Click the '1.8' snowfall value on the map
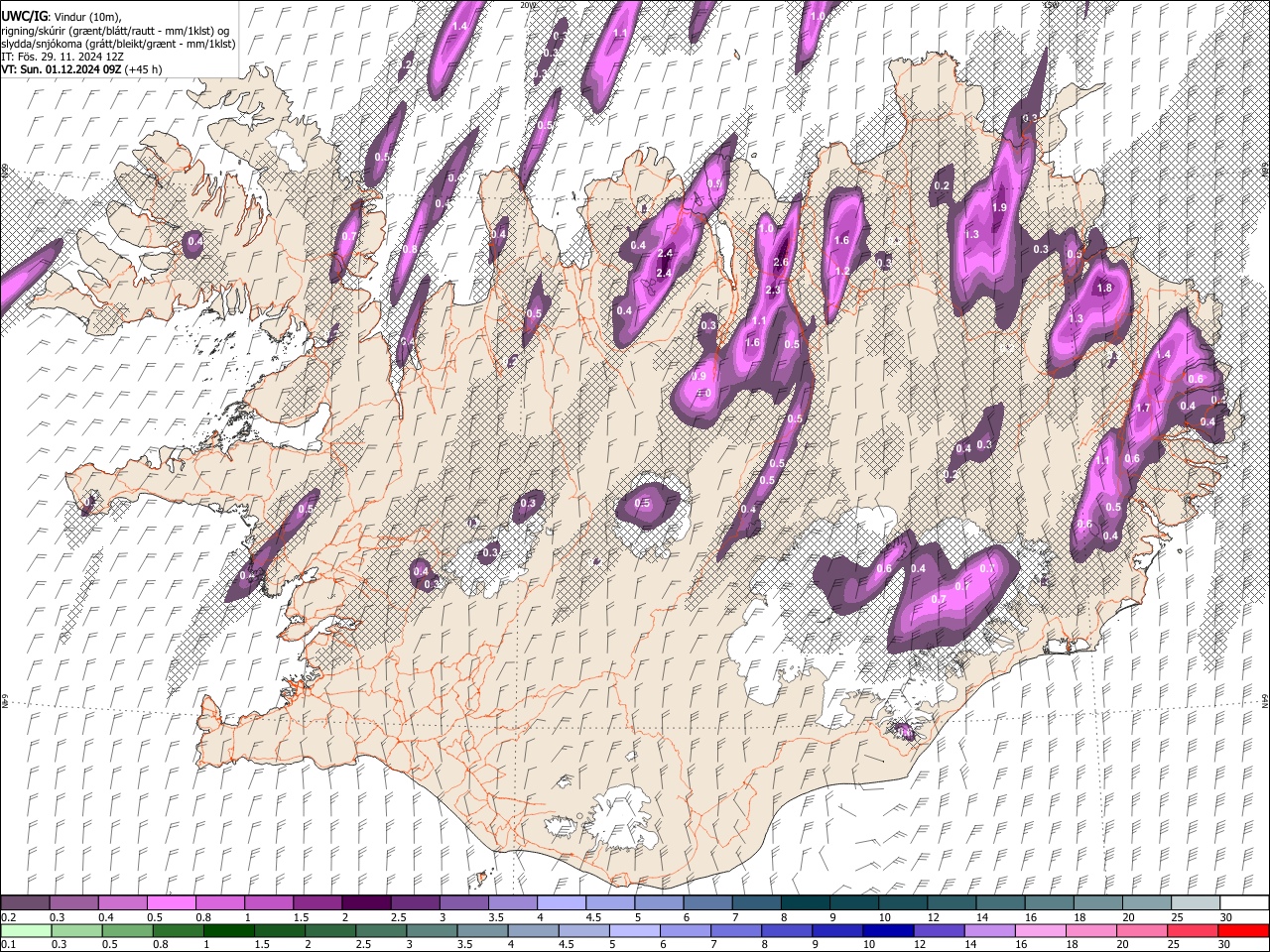1270x952 pixels. coord(1104,289)
